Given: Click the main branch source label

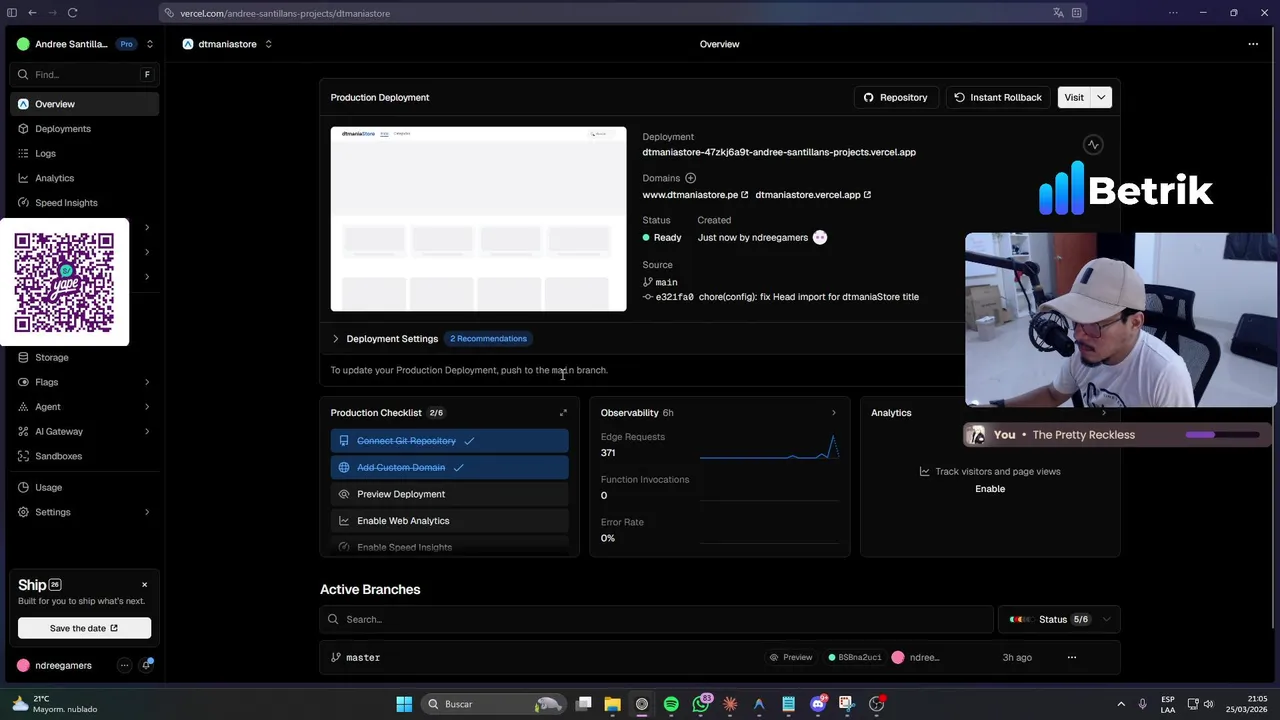Looking at the screenshot, I should point(666,282).
